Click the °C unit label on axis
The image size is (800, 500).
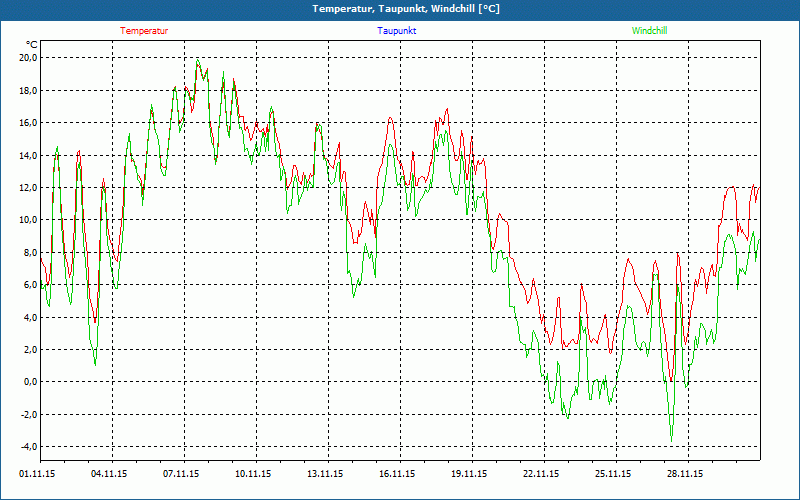(x=32, y=45)
